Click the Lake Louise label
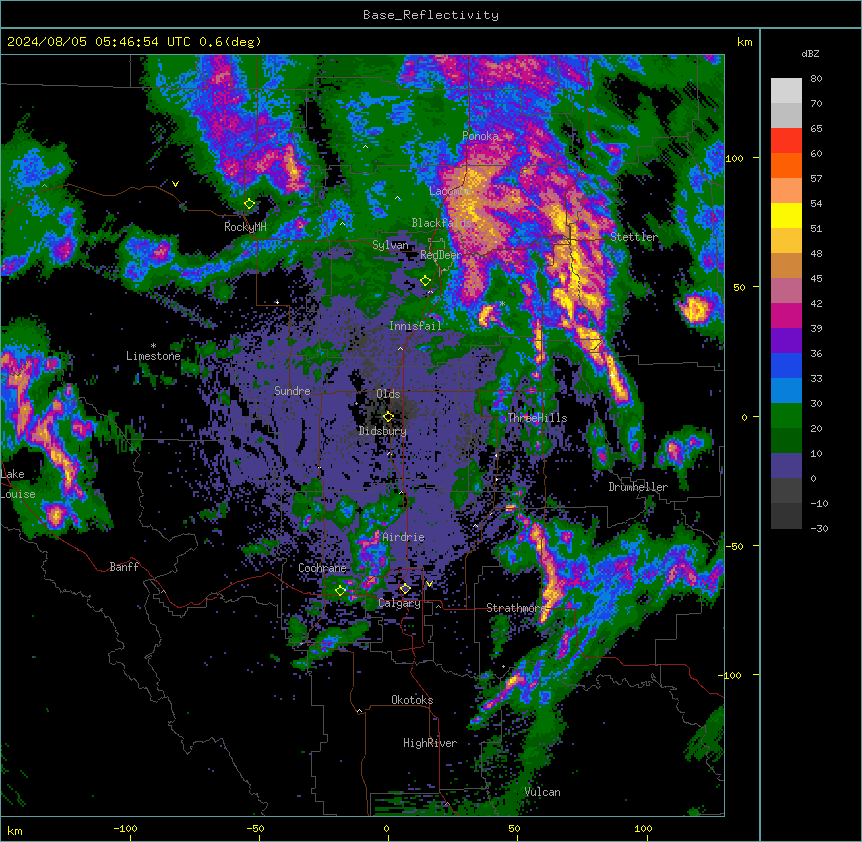862x842 pixels. pyautogui.click(x=16, y=484)
